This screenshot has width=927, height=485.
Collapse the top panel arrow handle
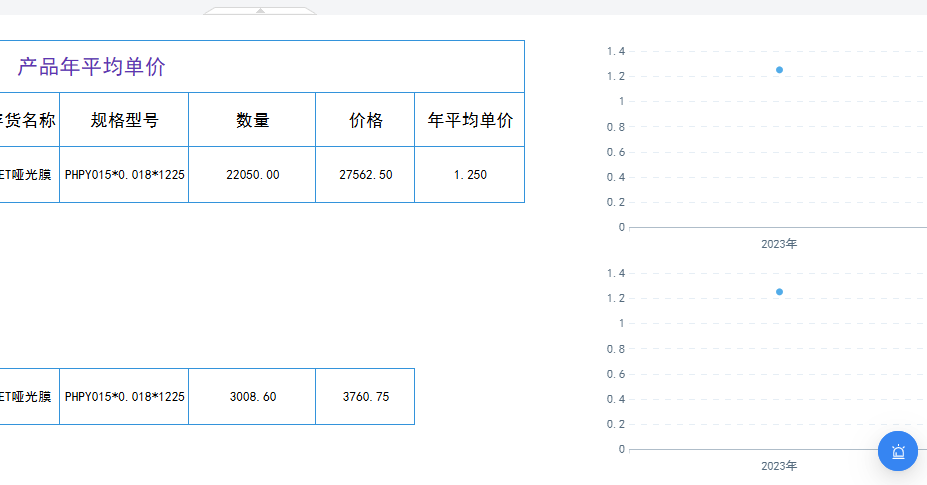click(260, 11)
